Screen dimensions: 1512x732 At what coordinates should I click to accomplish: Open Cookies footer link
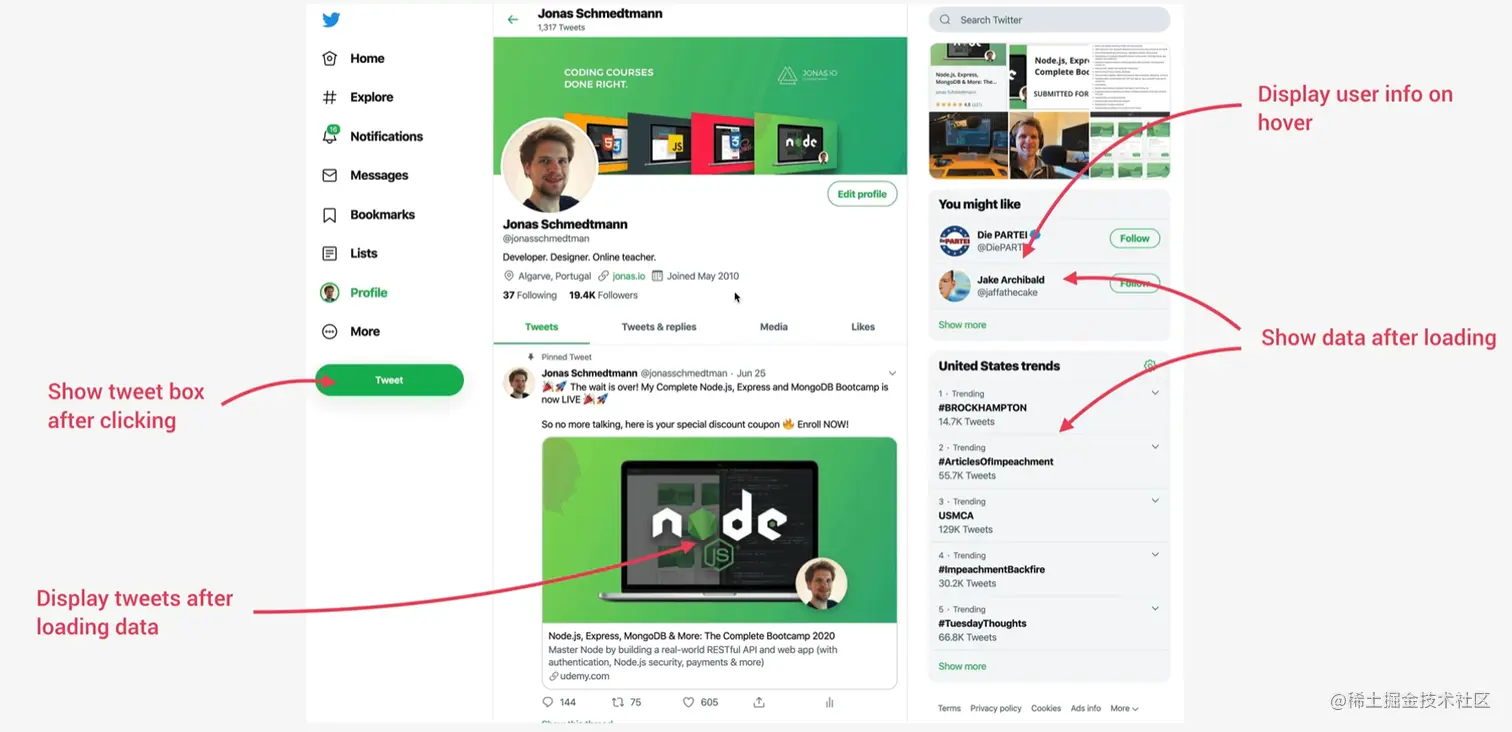[1046, 709]
